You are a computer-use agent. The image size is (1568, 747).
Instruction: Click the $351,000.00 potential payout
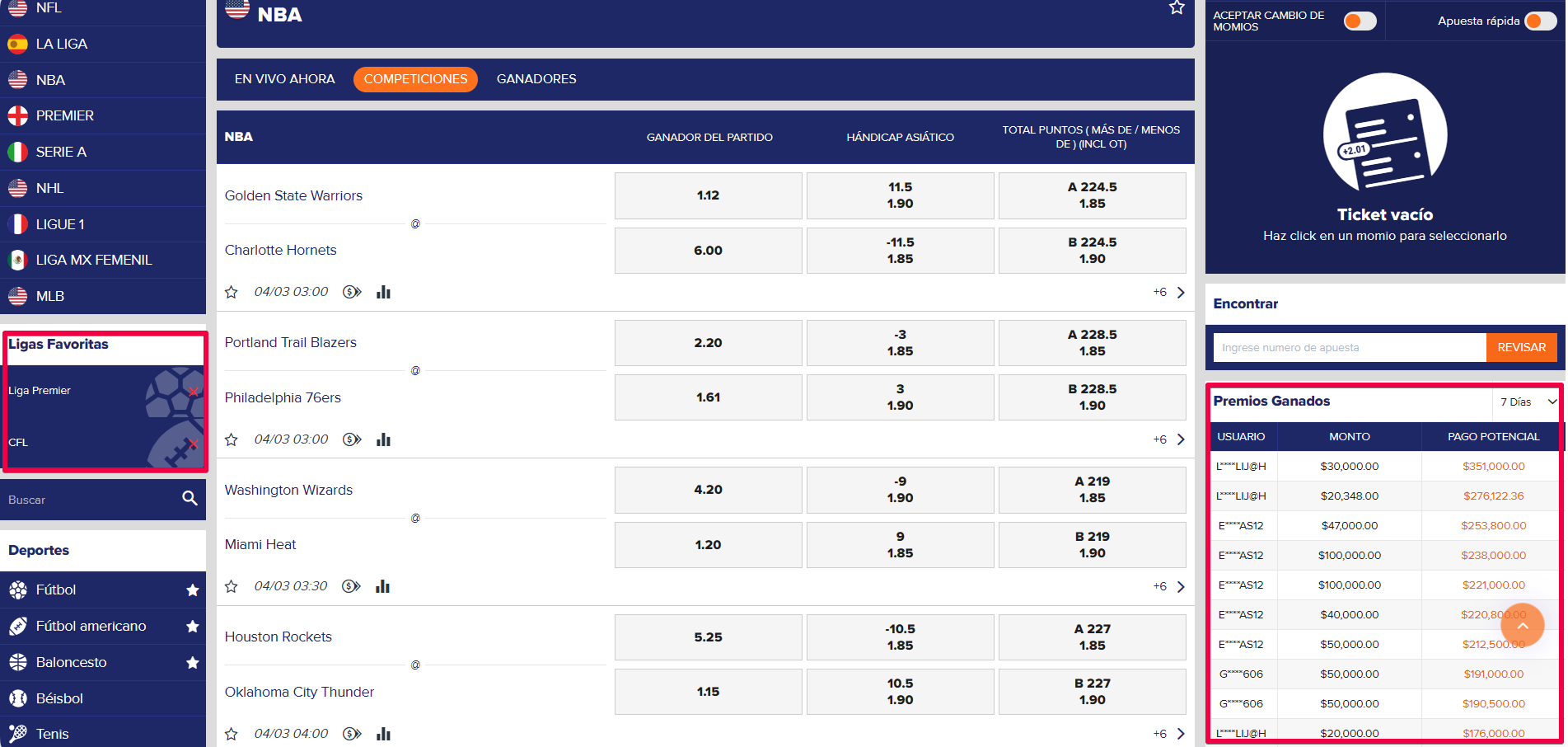pos(1493,467)
